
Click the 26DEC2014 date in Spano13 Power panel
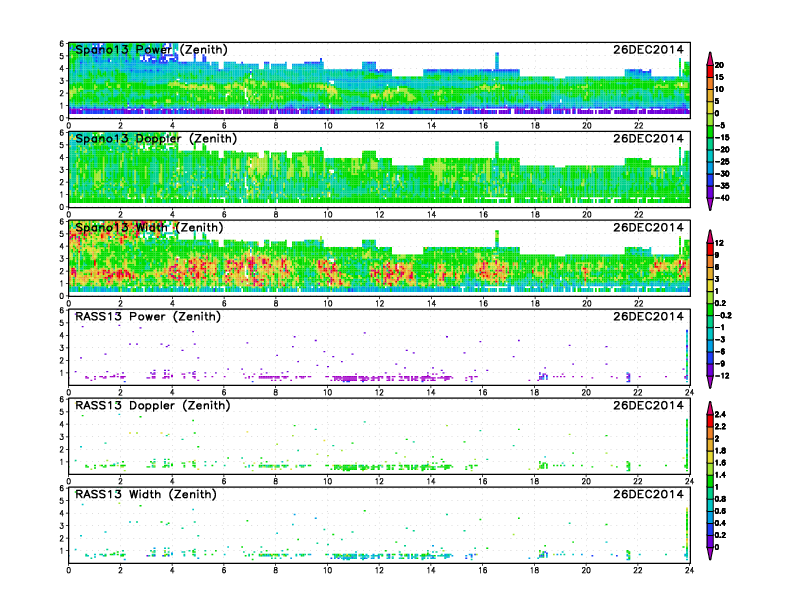650,49
